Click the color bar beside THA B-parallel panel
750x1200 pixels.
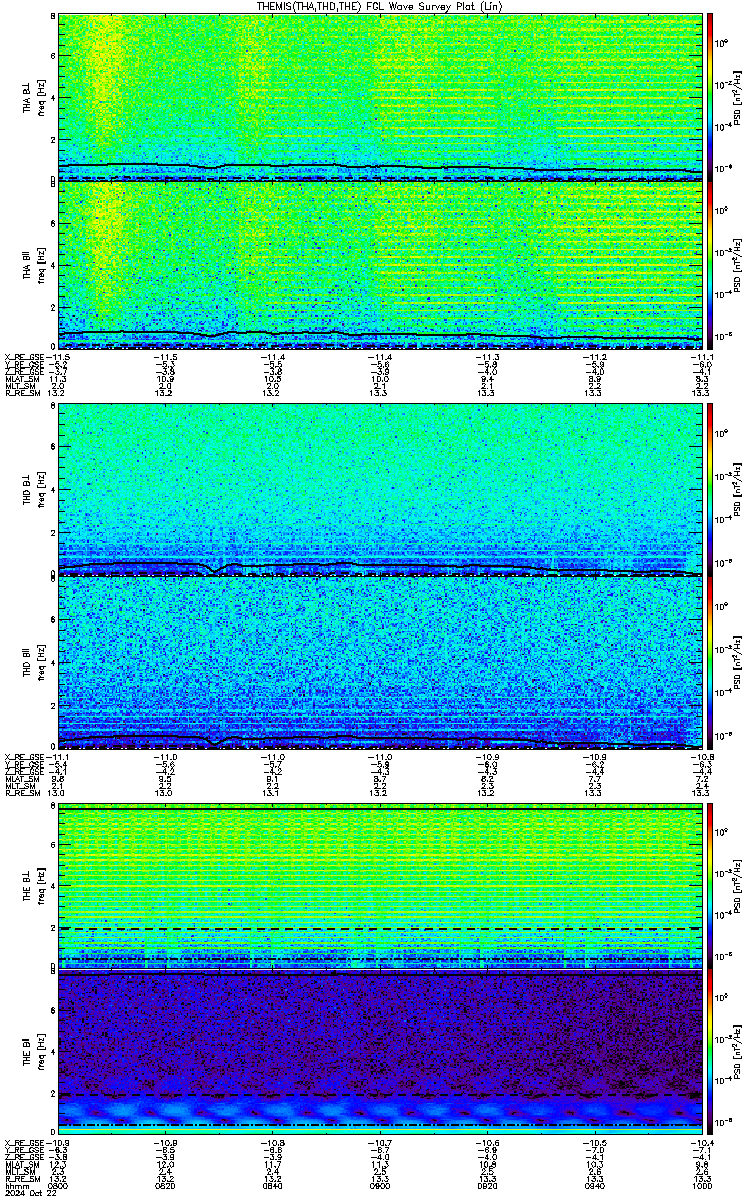709,265
